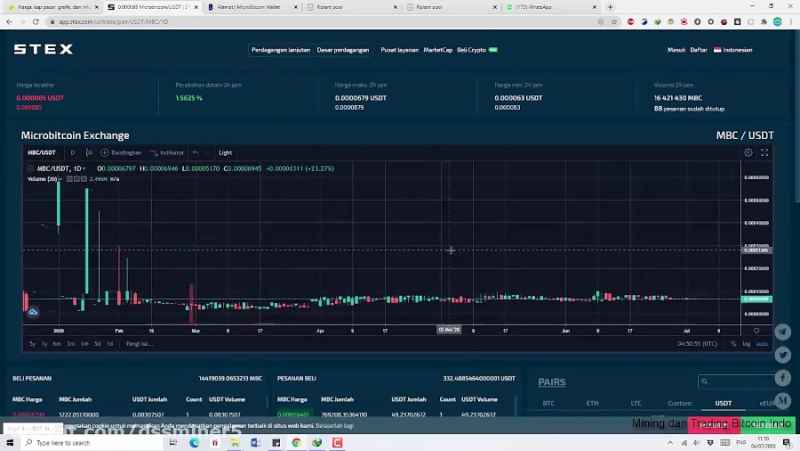This screenshot has width=800, height=451.
Task: Click the chart undo arrow
Action: point(195,153)
